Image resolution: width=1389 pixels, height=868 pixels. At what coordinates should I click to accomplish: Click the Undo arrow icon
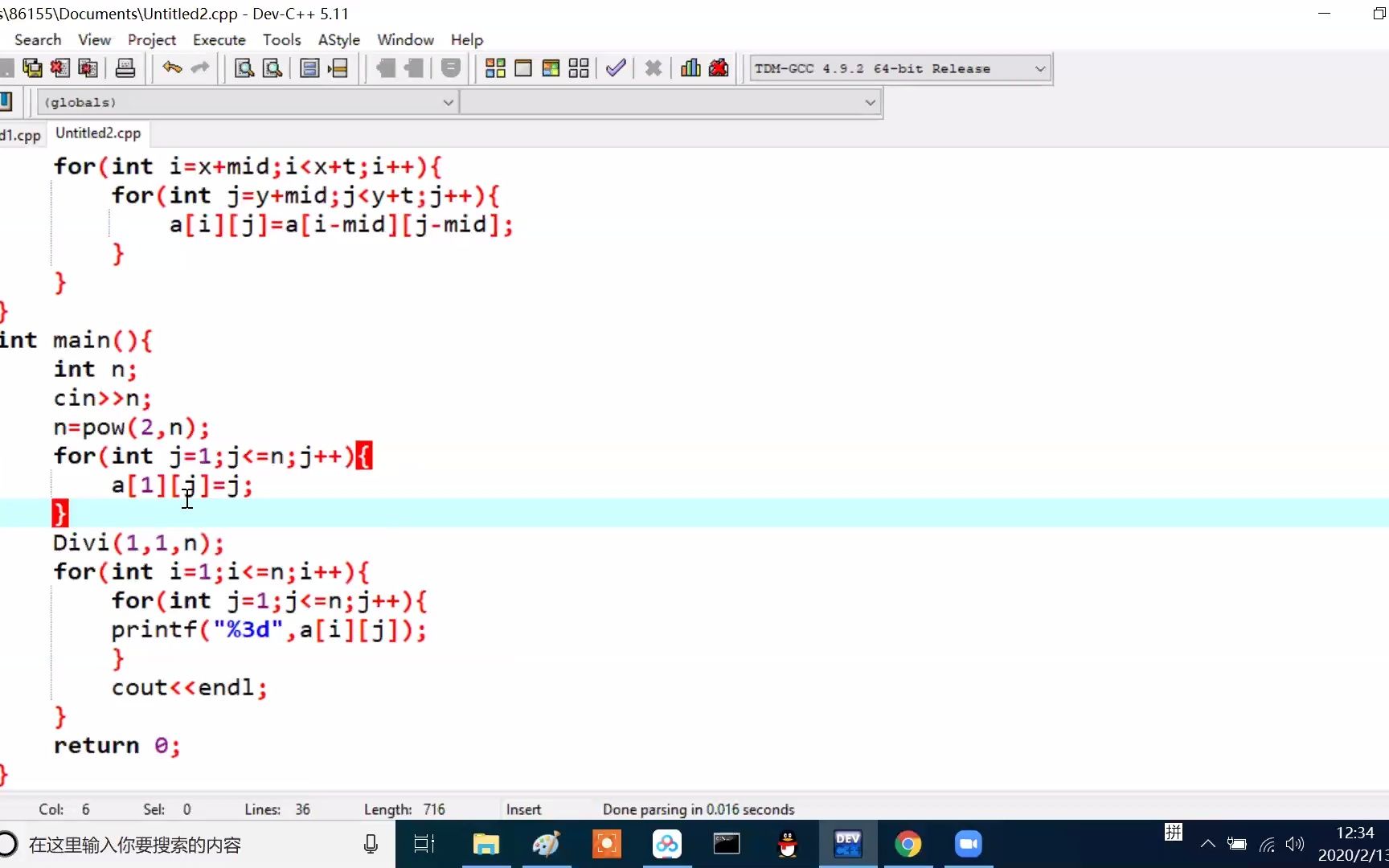click(x=172, y=68)
